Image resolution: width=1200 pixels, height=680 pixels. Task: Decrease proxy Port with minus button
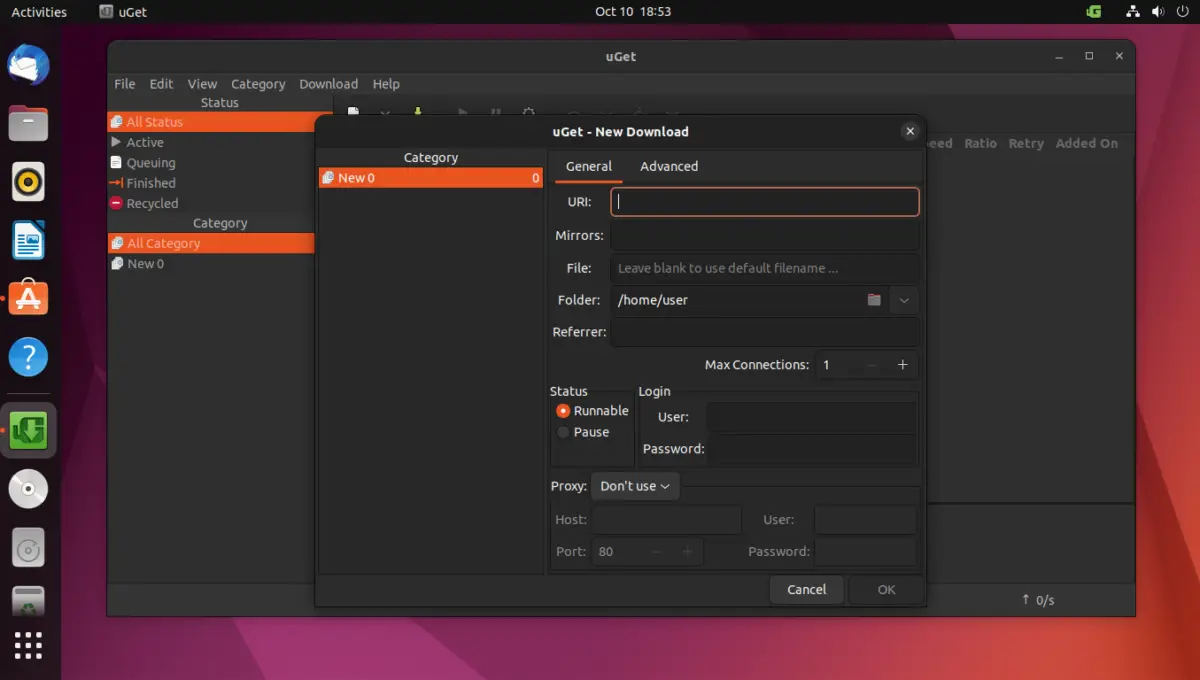pos(657,552)
